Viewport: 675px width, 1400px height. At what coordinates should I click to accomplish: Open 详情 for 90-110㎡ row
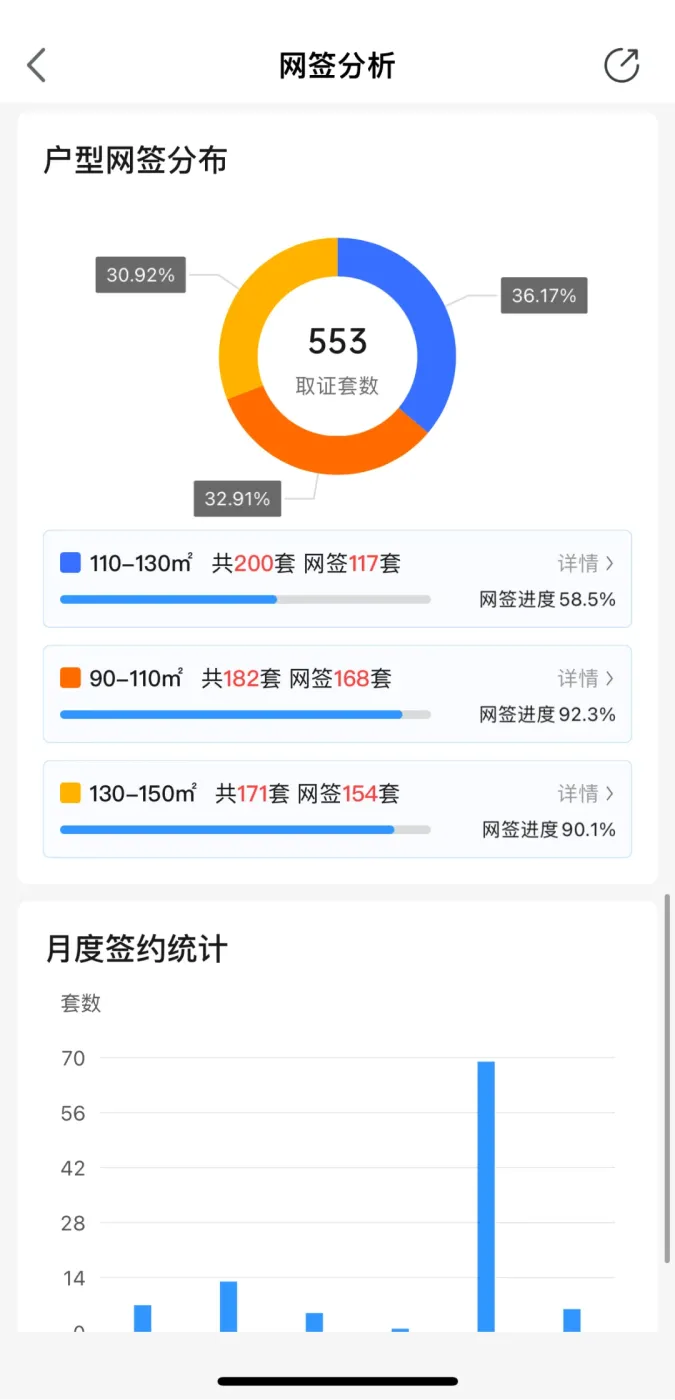pos(585,678)
